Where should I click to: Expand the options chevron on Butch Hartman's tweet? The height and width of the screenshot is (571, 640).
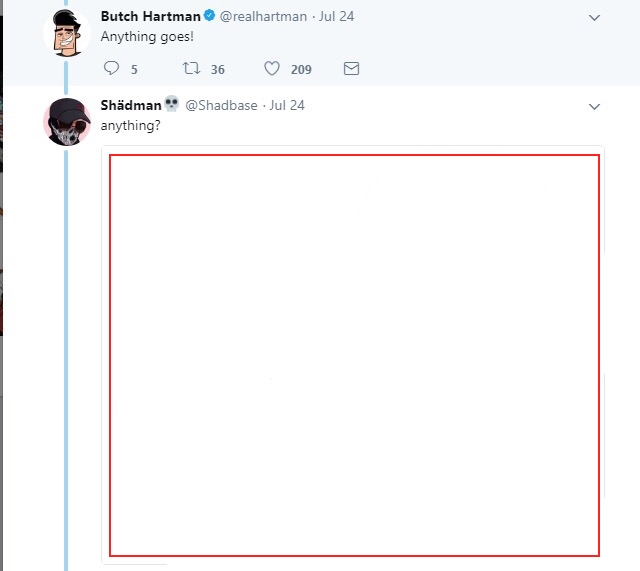pos(594,17)
